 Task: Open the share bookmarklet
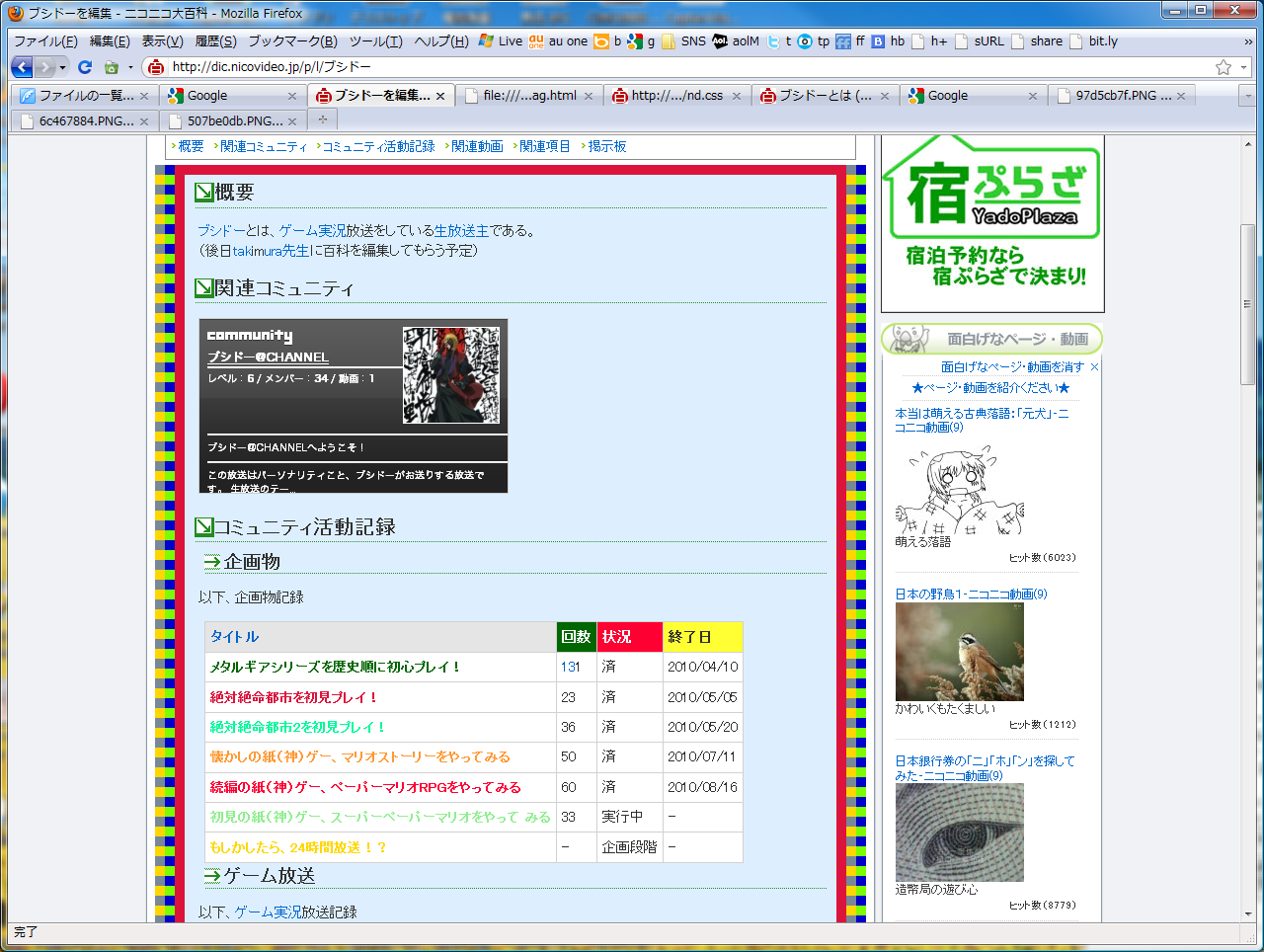(1037, 41)
